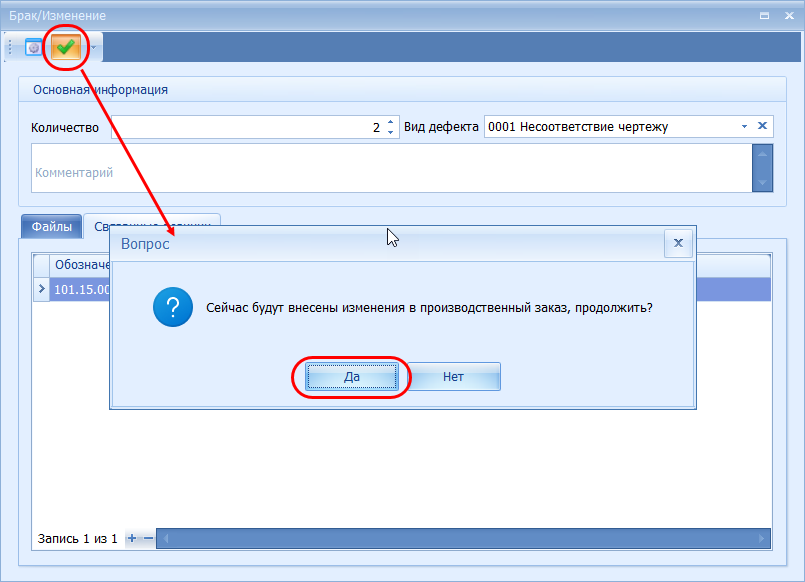Screen dimensions: 805x582
Task: Open the toolbar options dropdown arrow
Action: coord(93,47)
